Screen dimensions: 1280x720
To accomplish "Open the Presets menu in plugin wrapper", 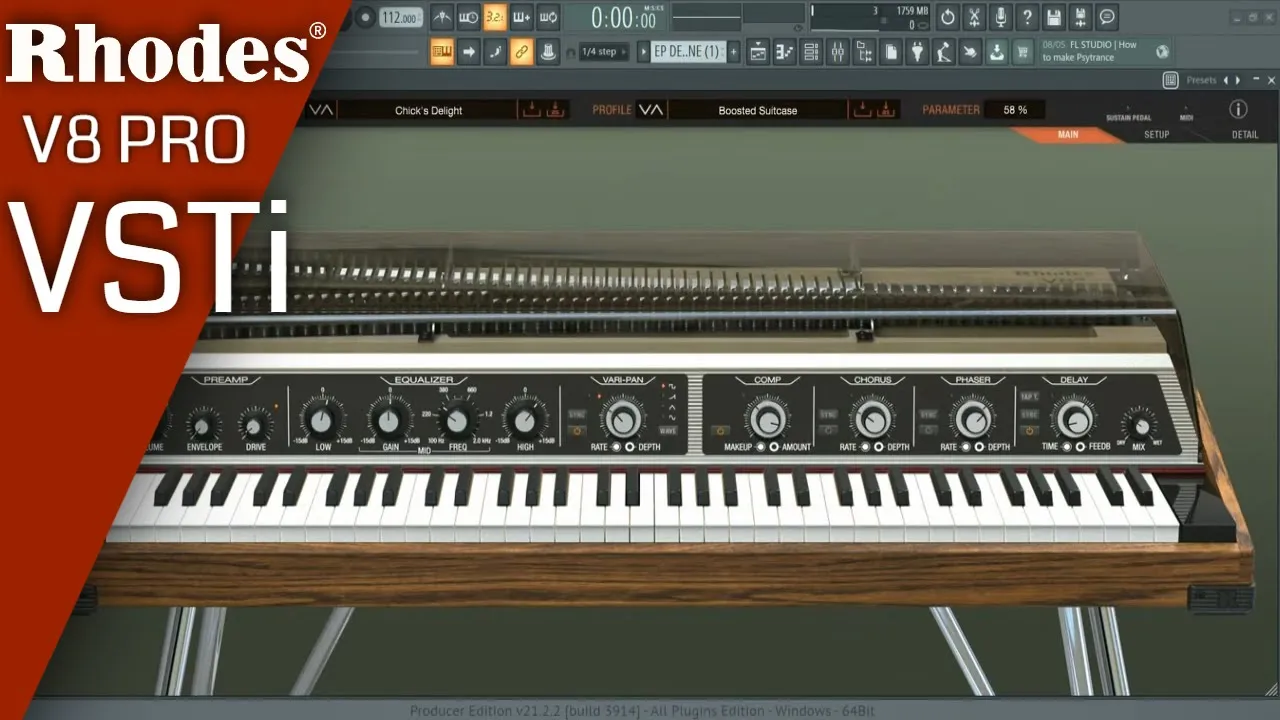I will [1201, 80].
